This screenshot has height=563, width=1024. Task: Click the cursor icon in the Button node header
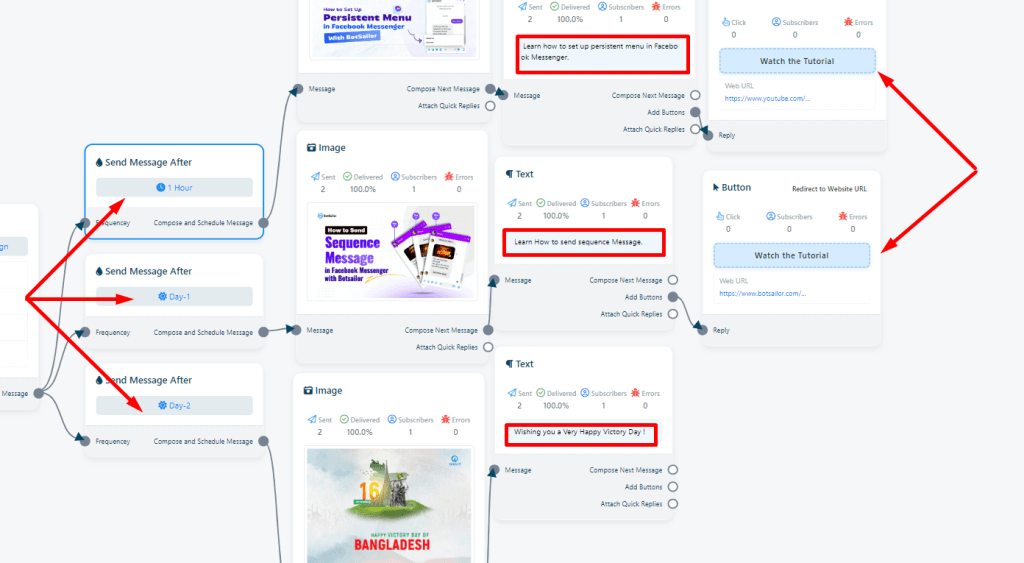(716, 187)
